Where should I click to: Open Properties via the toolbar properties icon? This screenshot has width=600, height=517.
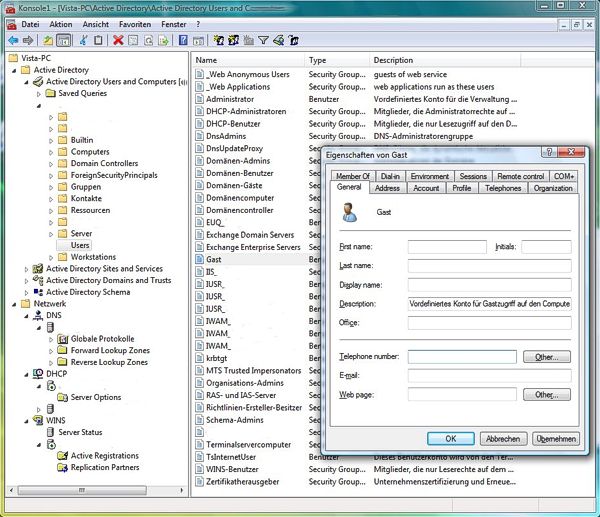pyautogui.click(x=133, y=40)
